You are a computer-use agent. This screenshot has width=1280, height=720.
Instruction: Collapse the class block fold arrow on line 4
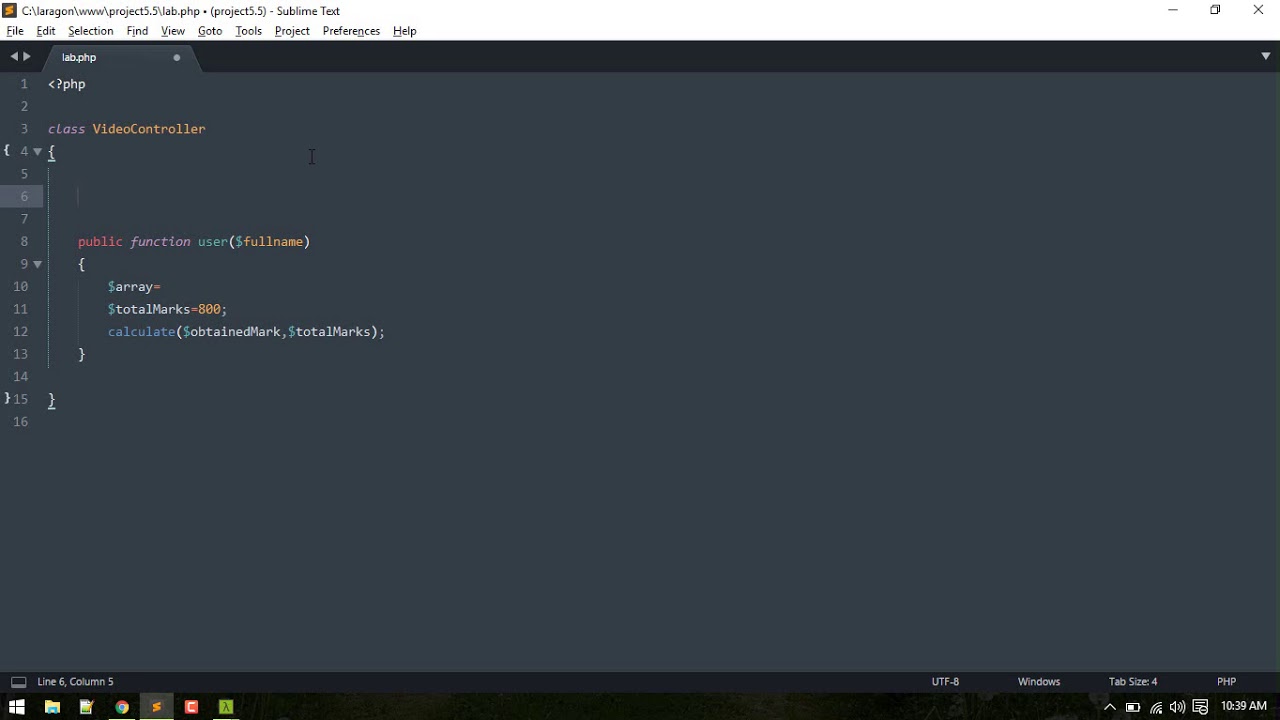pyautogui.click(x=37, y=152)
